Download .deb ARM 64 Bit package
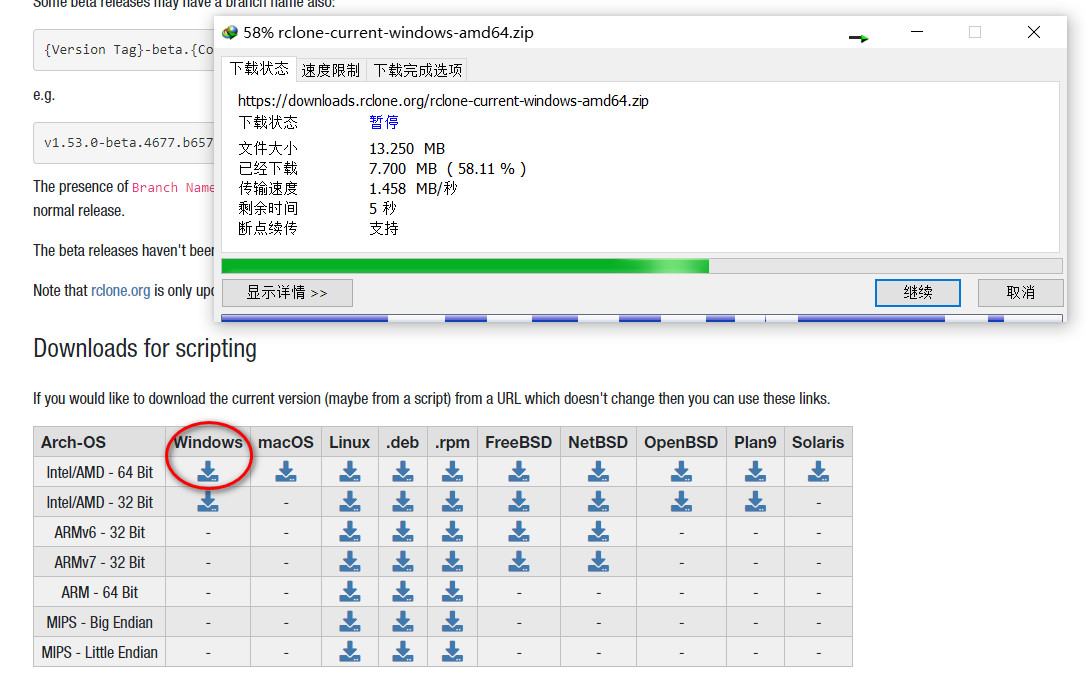1092x690 pixels. click(403, 592)
